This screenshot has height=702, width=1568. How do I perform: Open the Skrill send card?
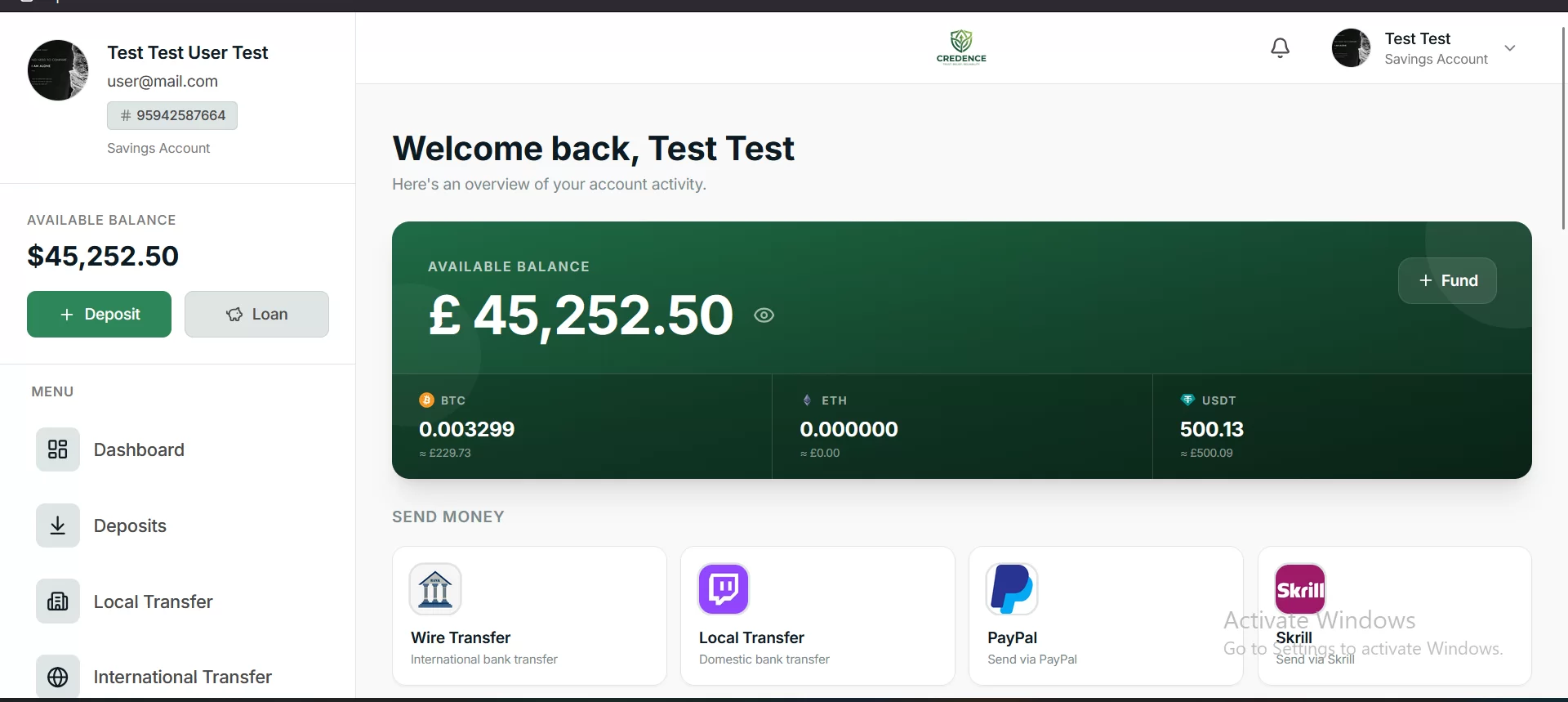pos(1395,615)
